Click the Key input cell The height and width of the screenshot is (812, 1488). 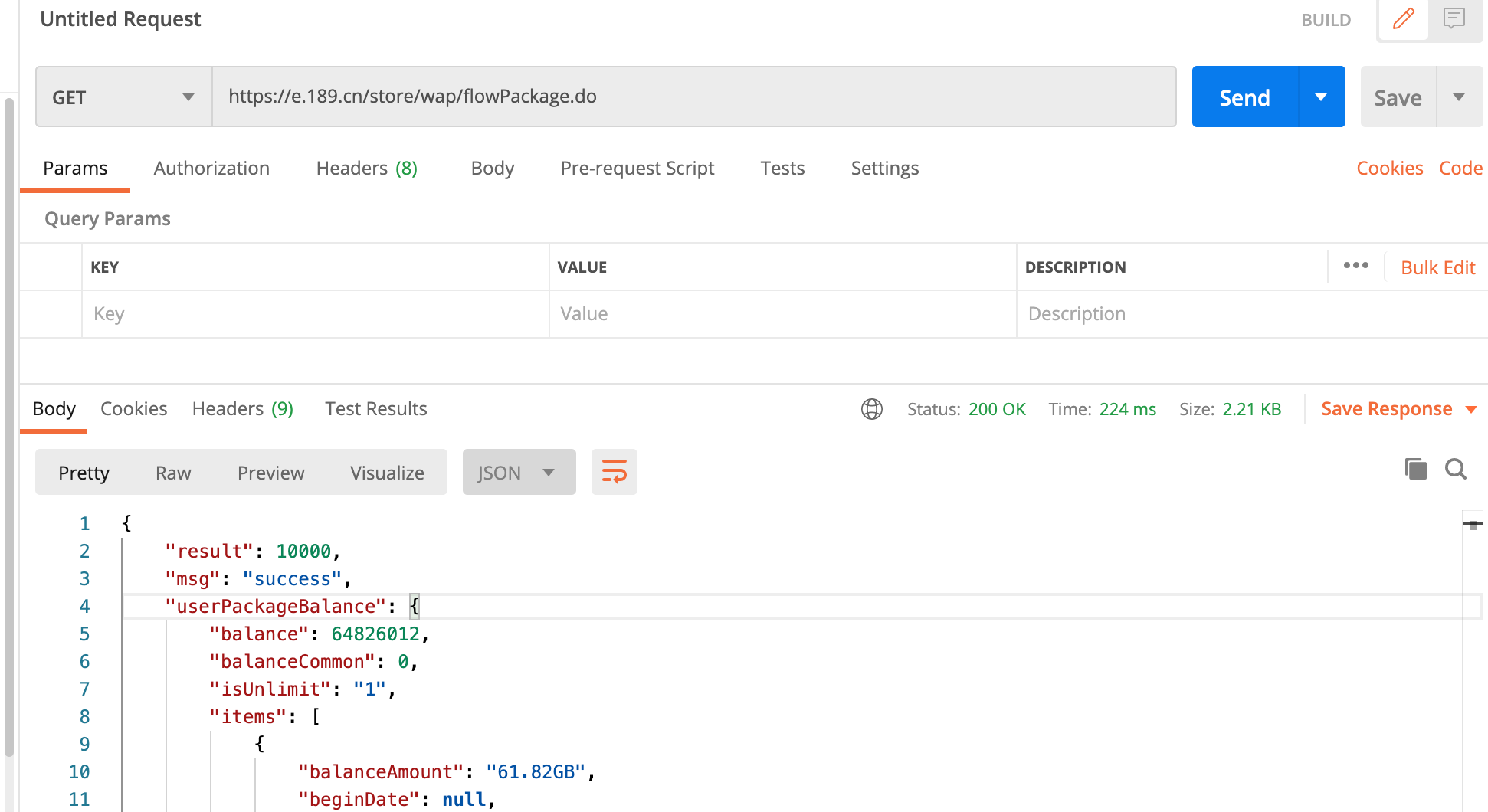316,314
